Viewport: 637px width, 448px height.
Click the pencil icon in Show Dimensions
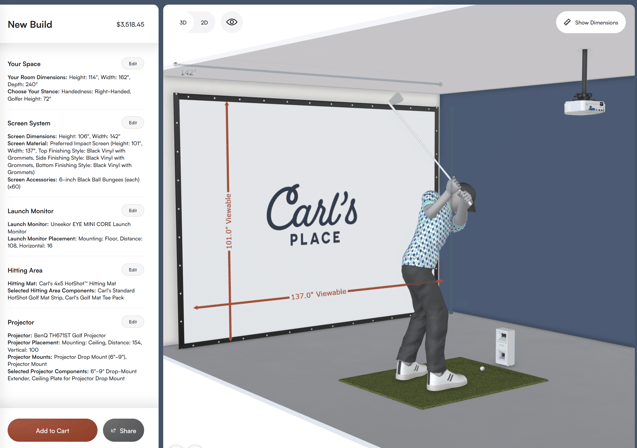click(x=567, y=22)
